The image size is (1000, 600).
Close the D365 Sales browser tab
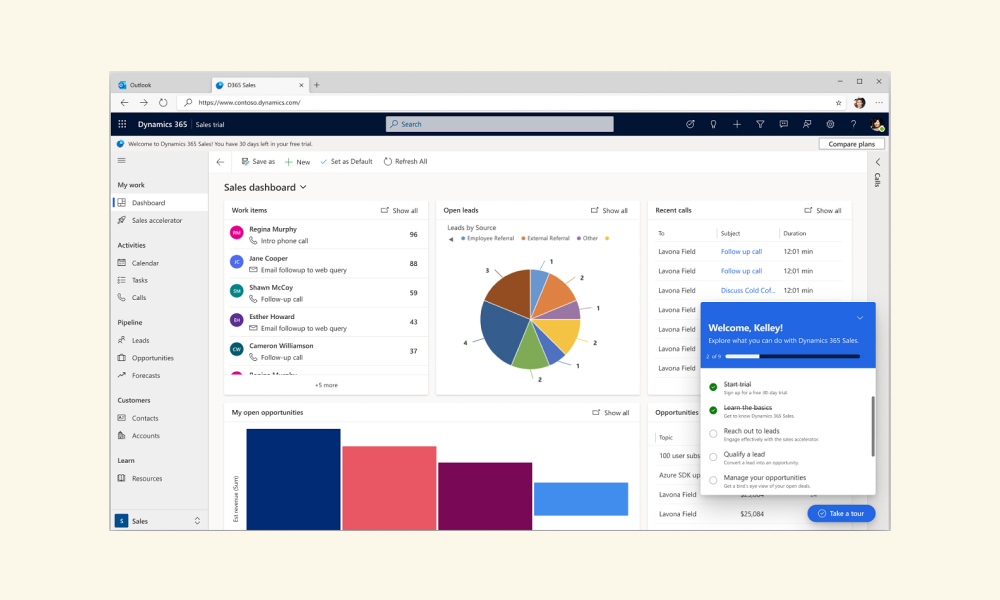point(301,85)
